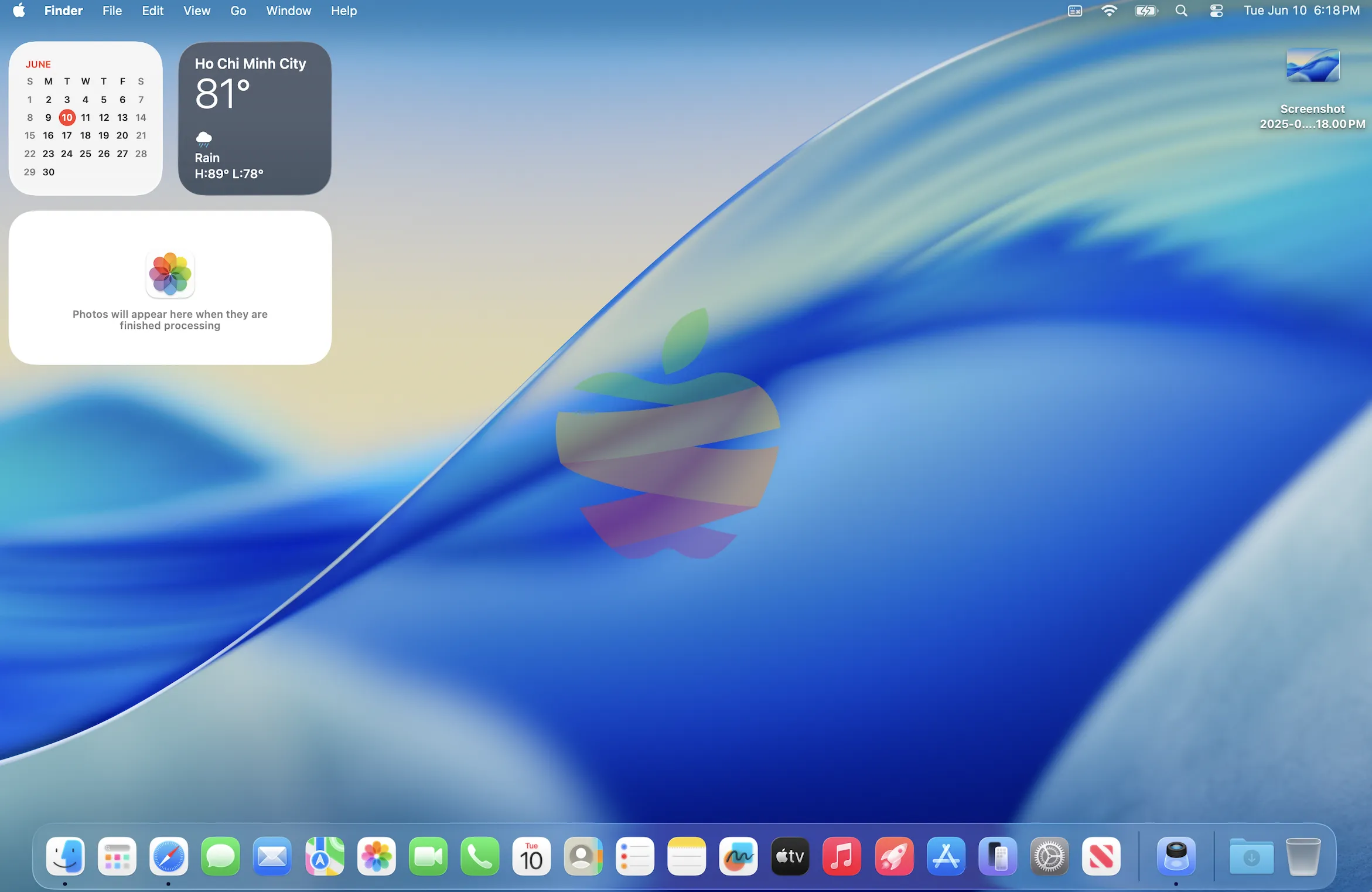Open Control Center
Screen dimensions: 1372x892
click(x=1216, y=11)
